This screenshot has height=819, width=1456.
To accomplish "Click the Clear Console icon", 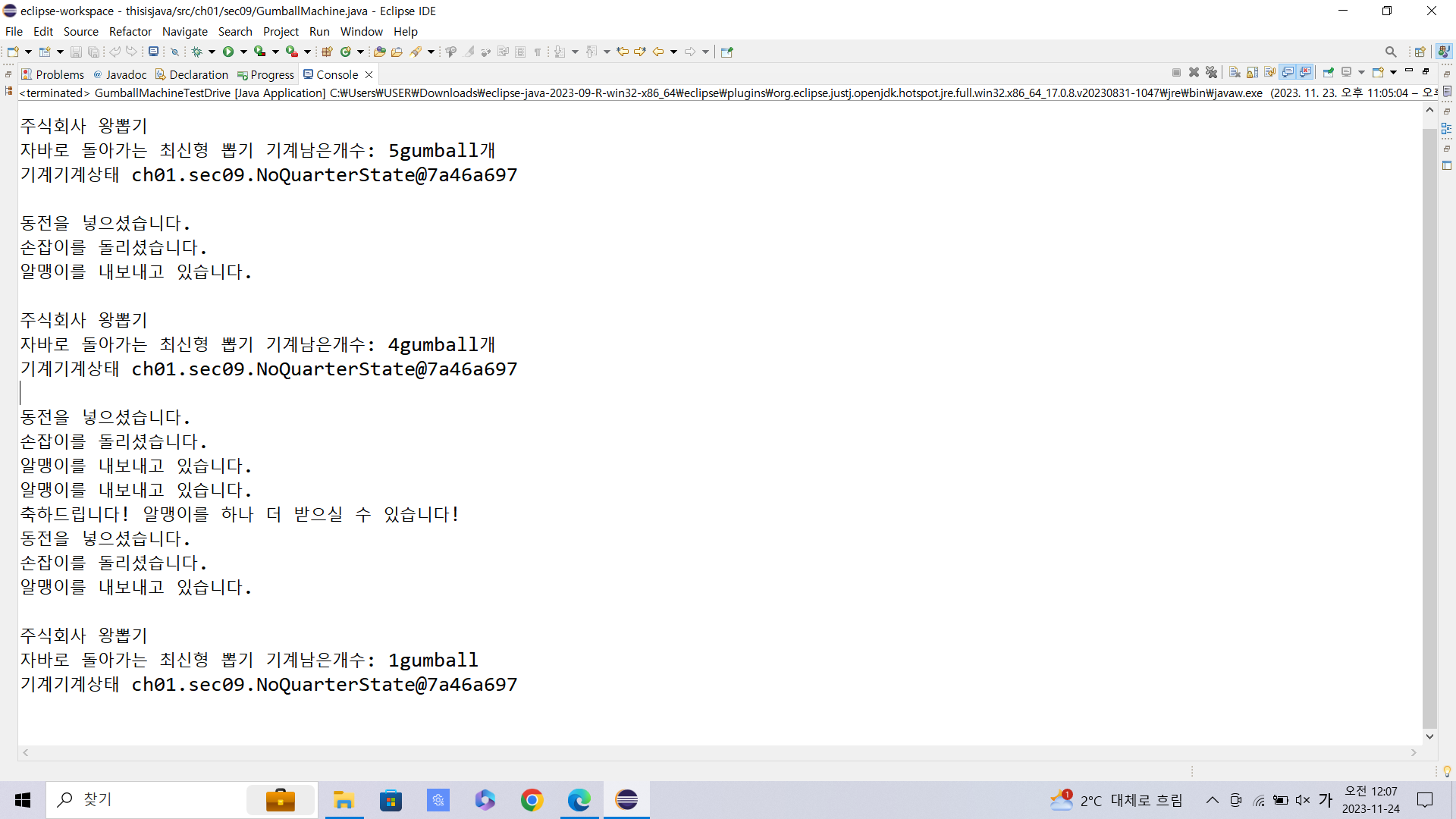I will (1235, 72).
